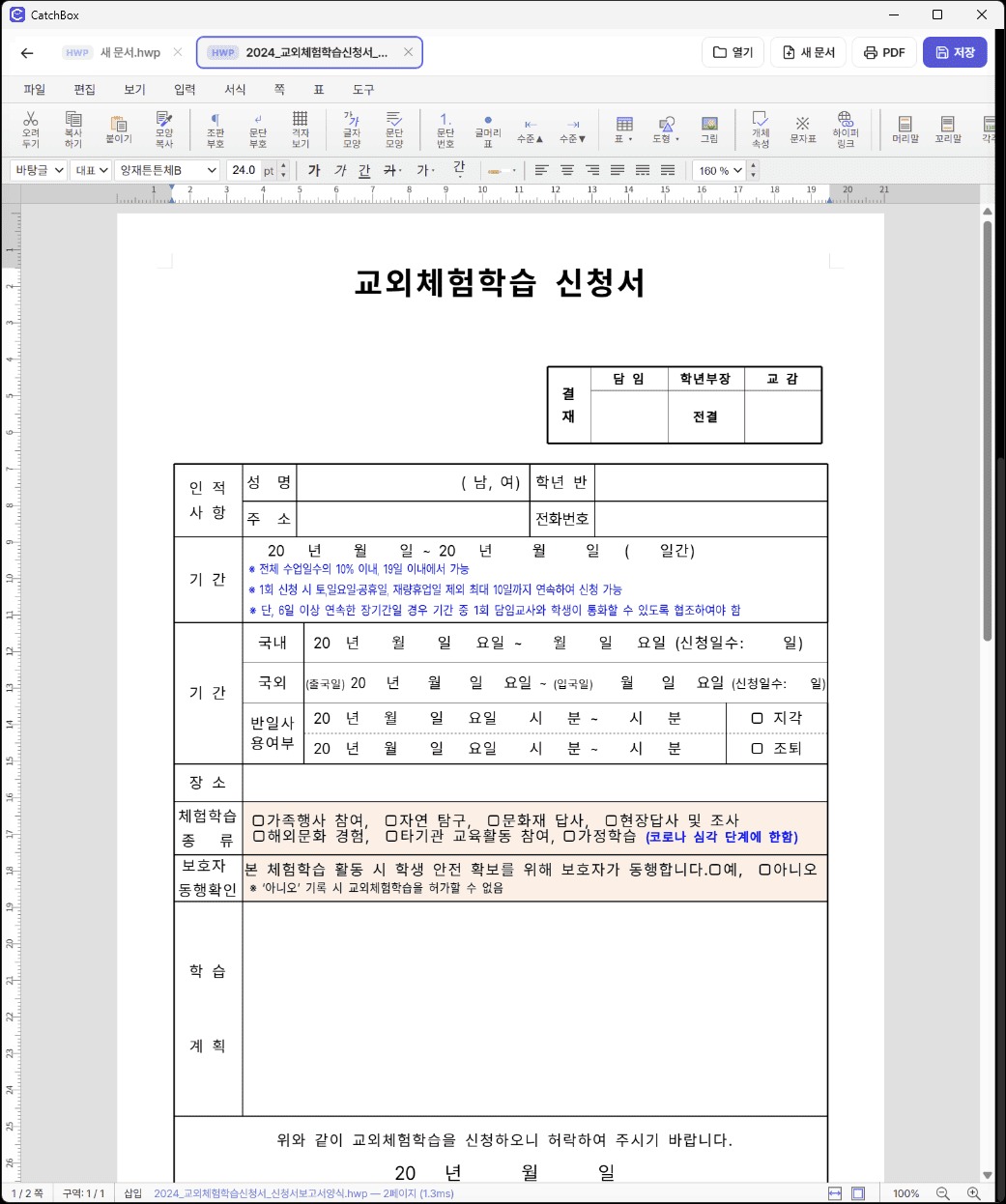Viewport: 1006px width, 1204px height.
Task: Raise outline level (수준▲)
Action: [x=531, y=129]
